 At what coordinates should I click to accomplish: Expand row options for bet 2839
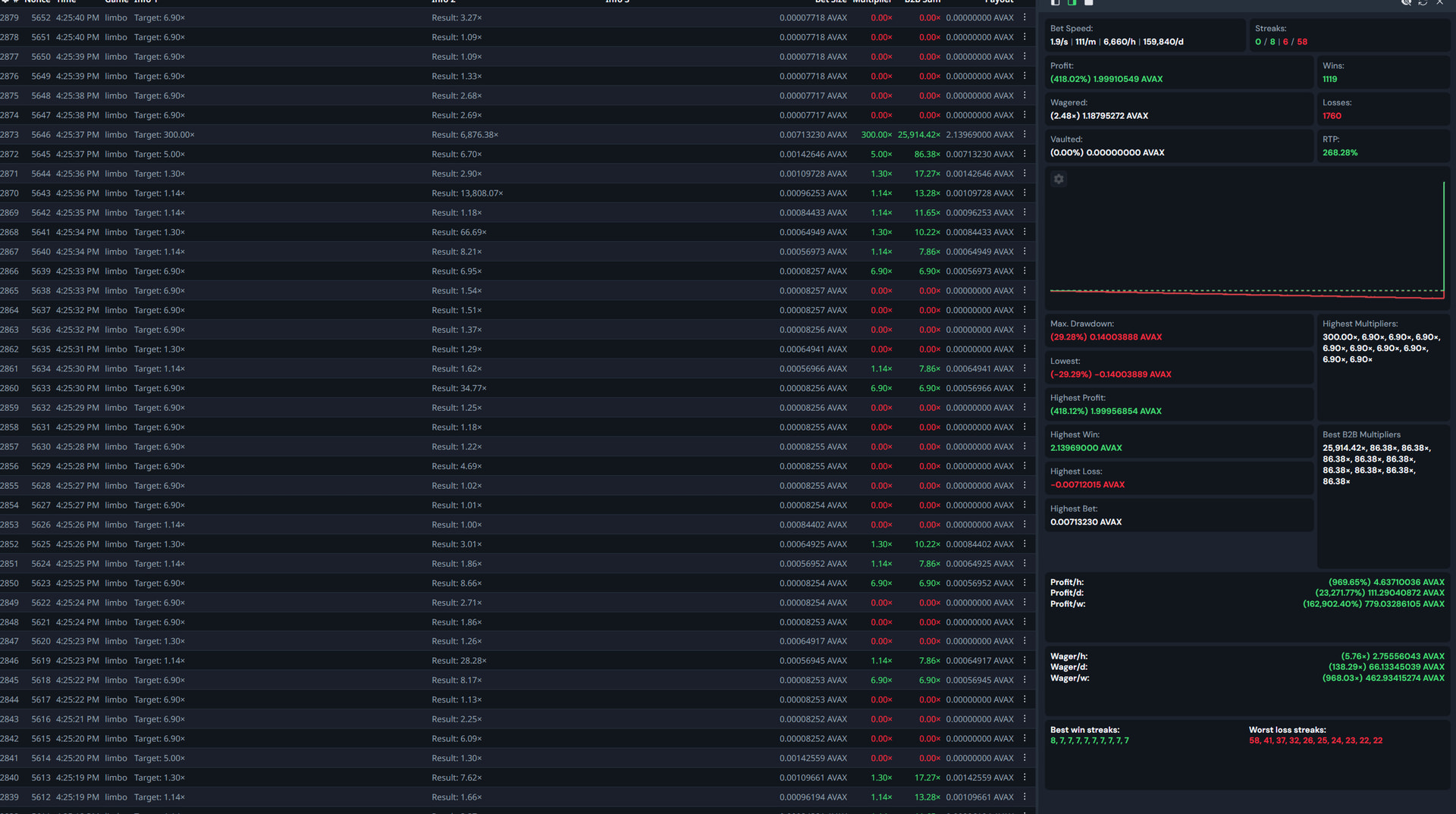(x=1025, y=797)
